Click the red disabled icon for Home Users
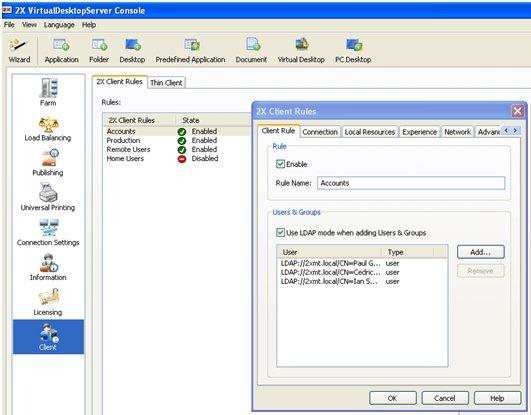Image resolution: width=531 pixels, height=415 pixels. (182, 159)
